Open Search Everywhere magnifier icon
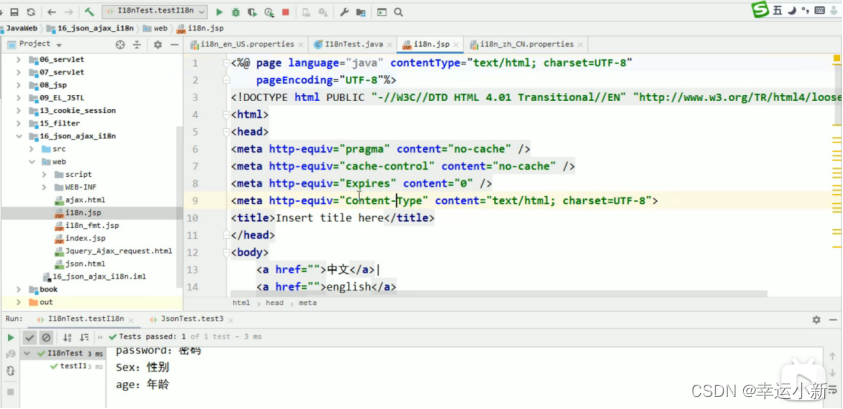This screenshot has height=409, width=843. pyautogui.click(x=398, y=12)
